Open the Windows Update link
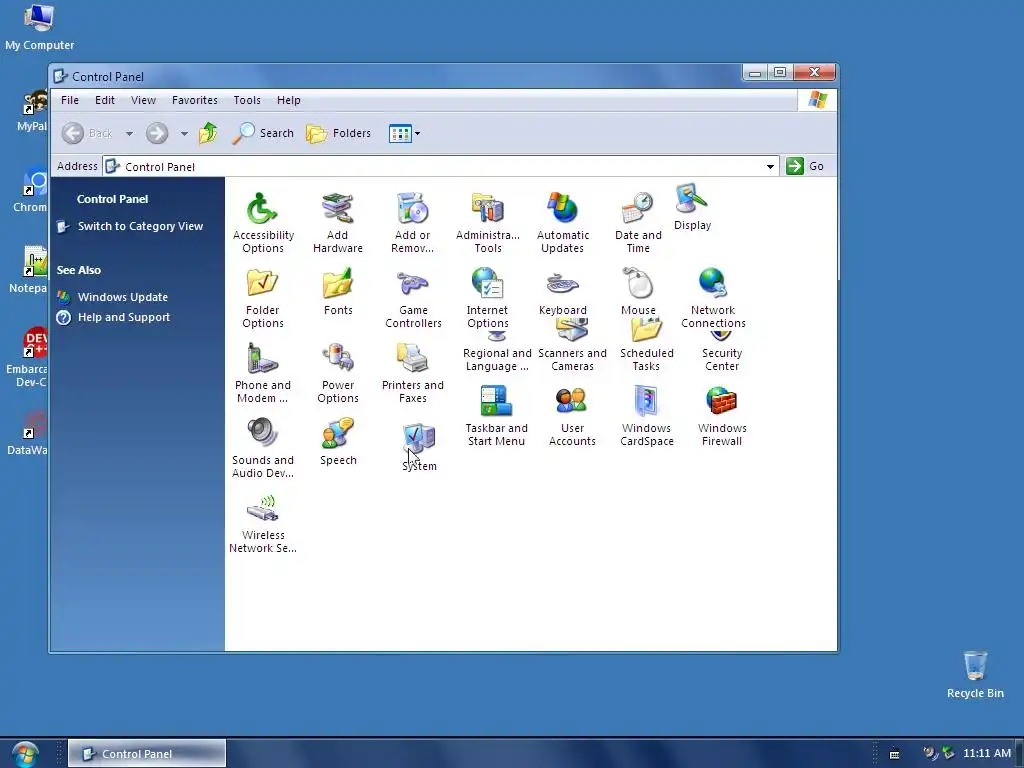This screenshot has width=1024, height=768. (123, 297)
